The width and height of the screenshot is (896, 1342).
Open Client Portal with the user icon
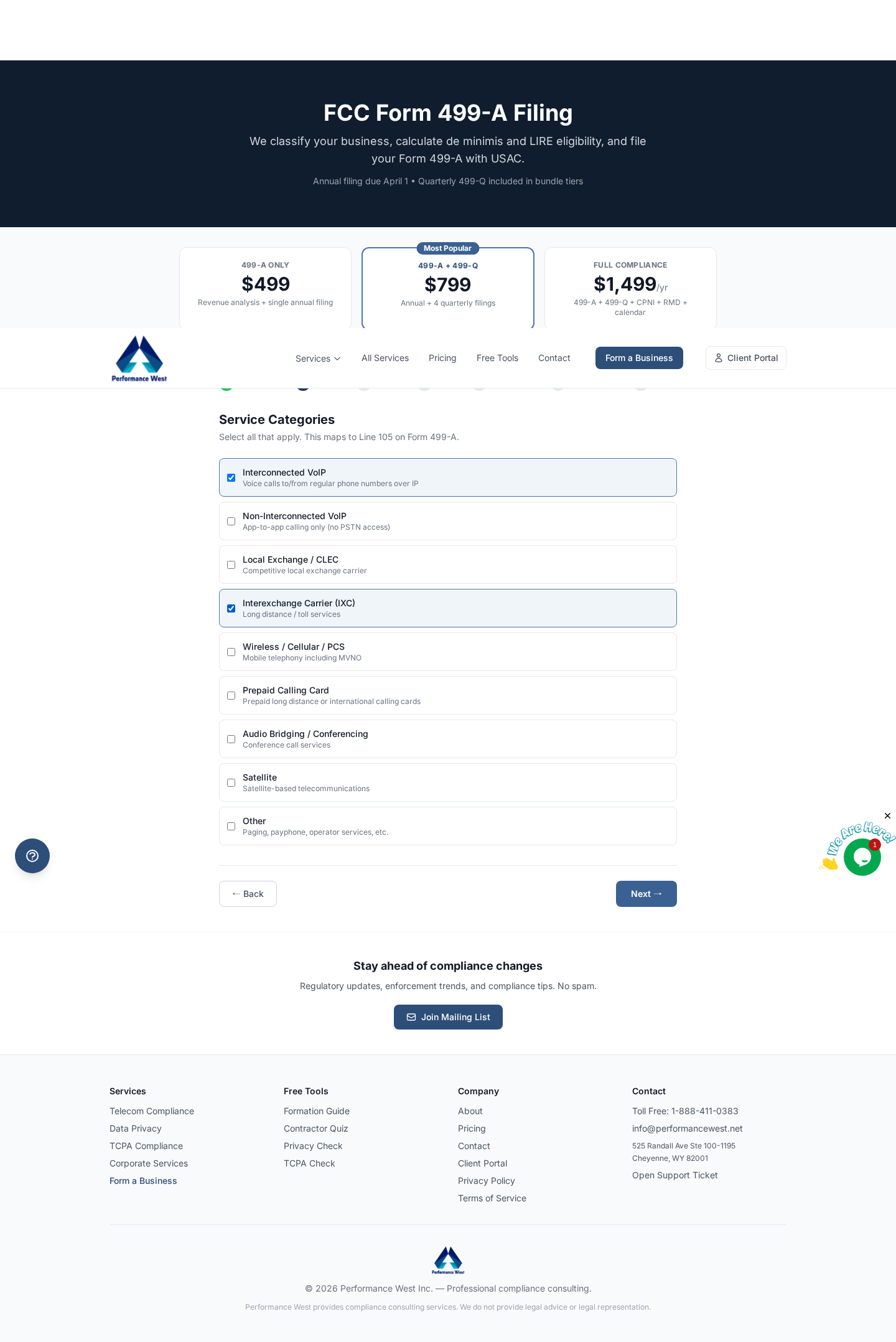745,358
